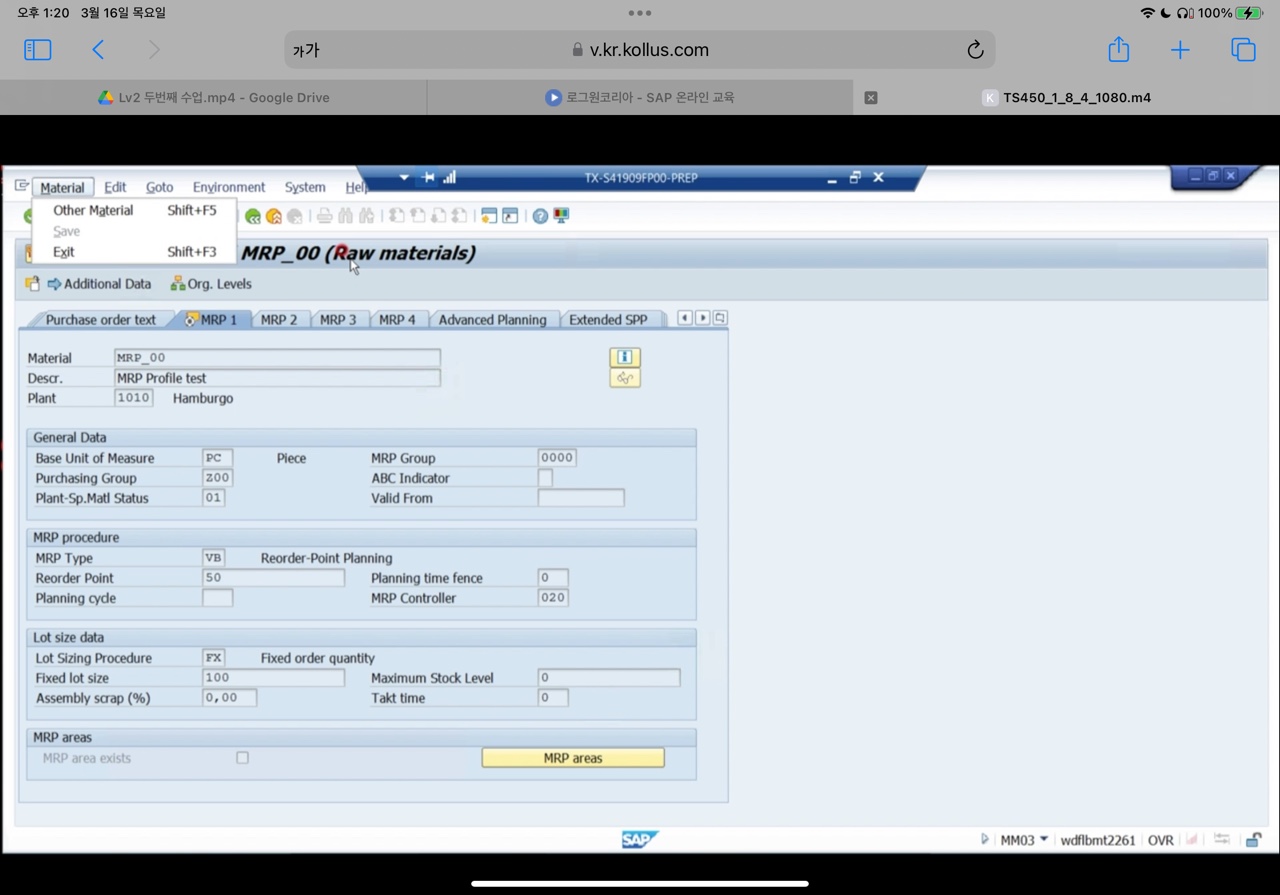Click the Org. Levels button
Viewport: 1280px width, 895px height.
[211, 284]
